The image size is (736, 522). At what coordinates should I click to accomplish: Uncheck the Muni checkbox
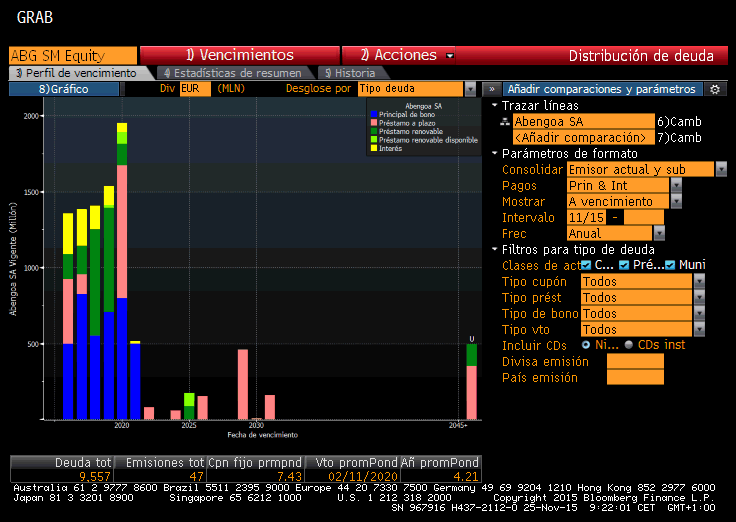[671, 265]
